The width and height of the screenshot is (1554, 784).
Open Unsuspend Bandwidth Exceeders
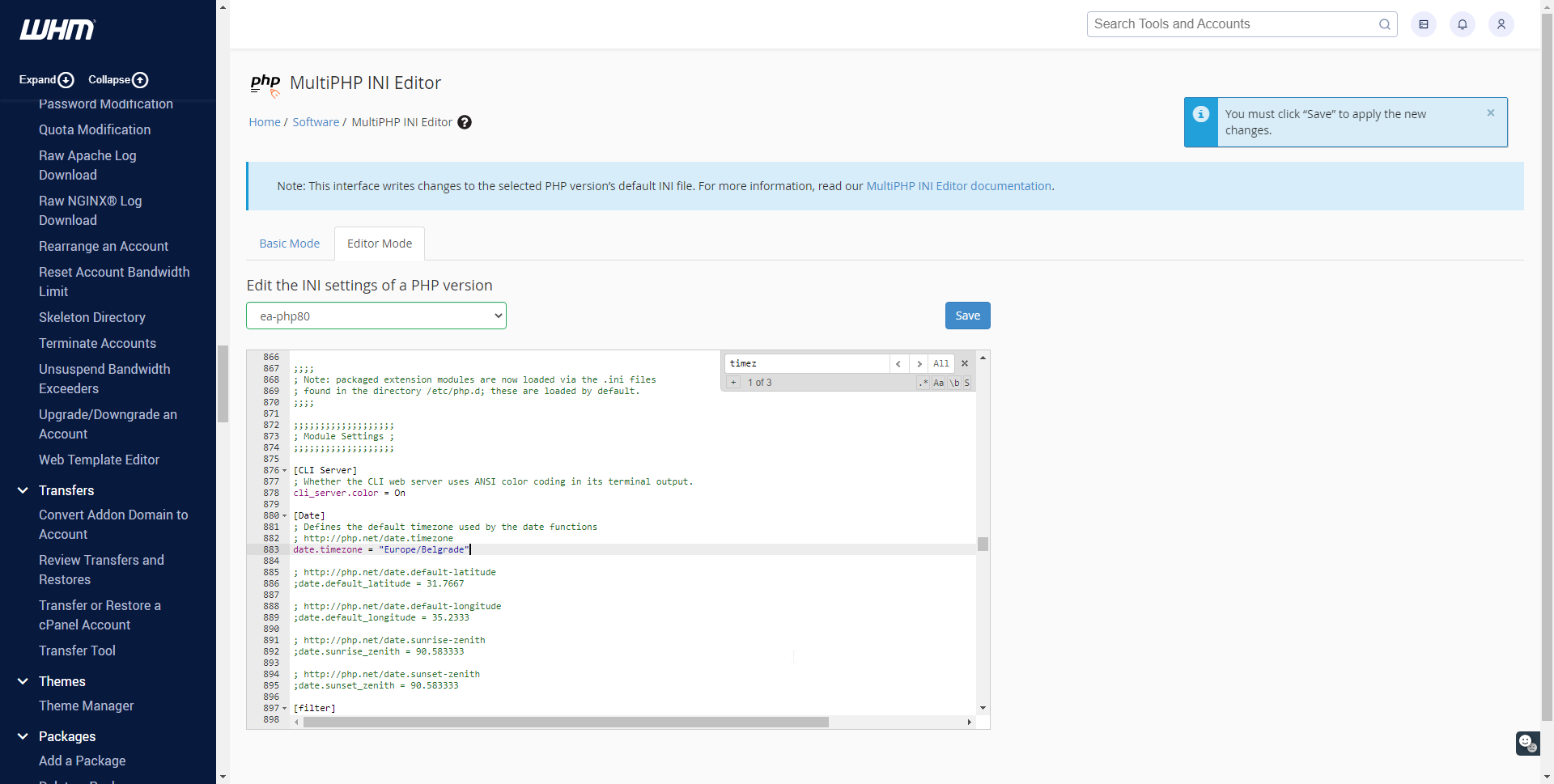coord(104,379)
